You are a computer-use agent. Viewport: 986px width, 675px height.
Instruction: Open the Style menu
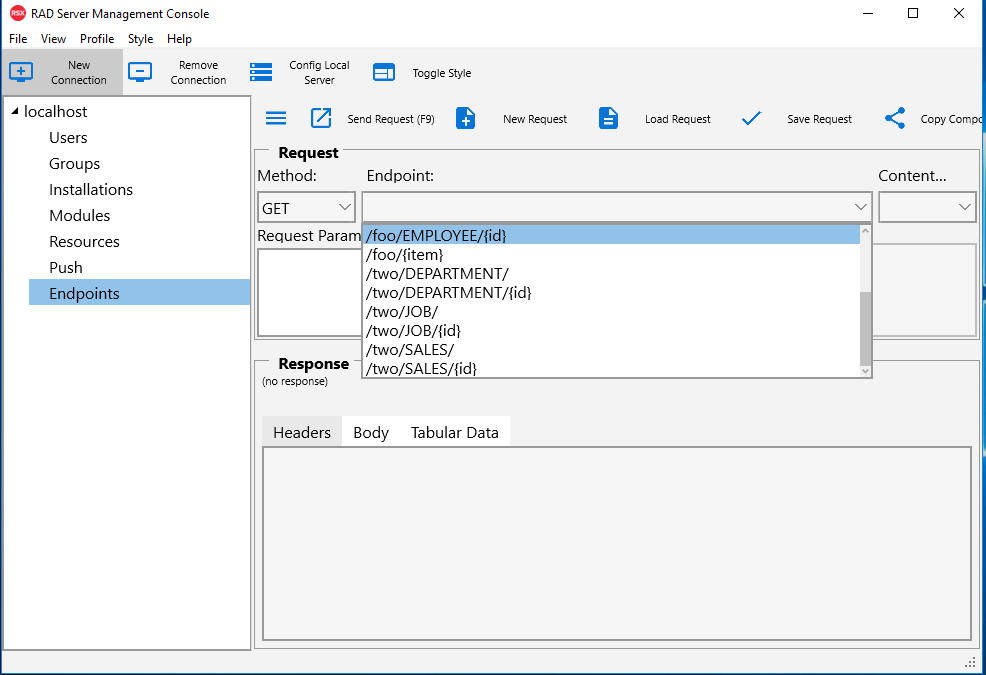[x=140, y=38]
